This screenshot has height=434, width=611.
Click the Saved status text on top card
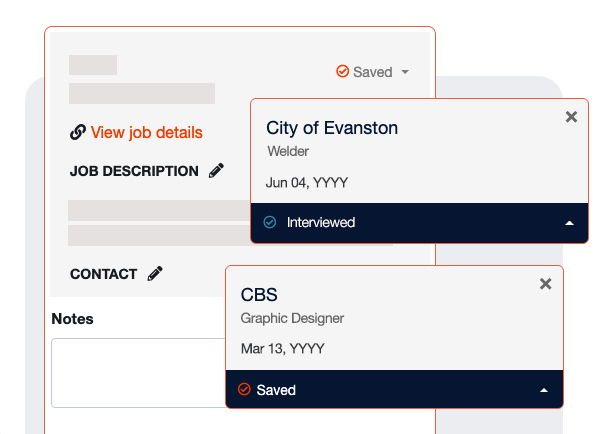(x=373, y=72)
